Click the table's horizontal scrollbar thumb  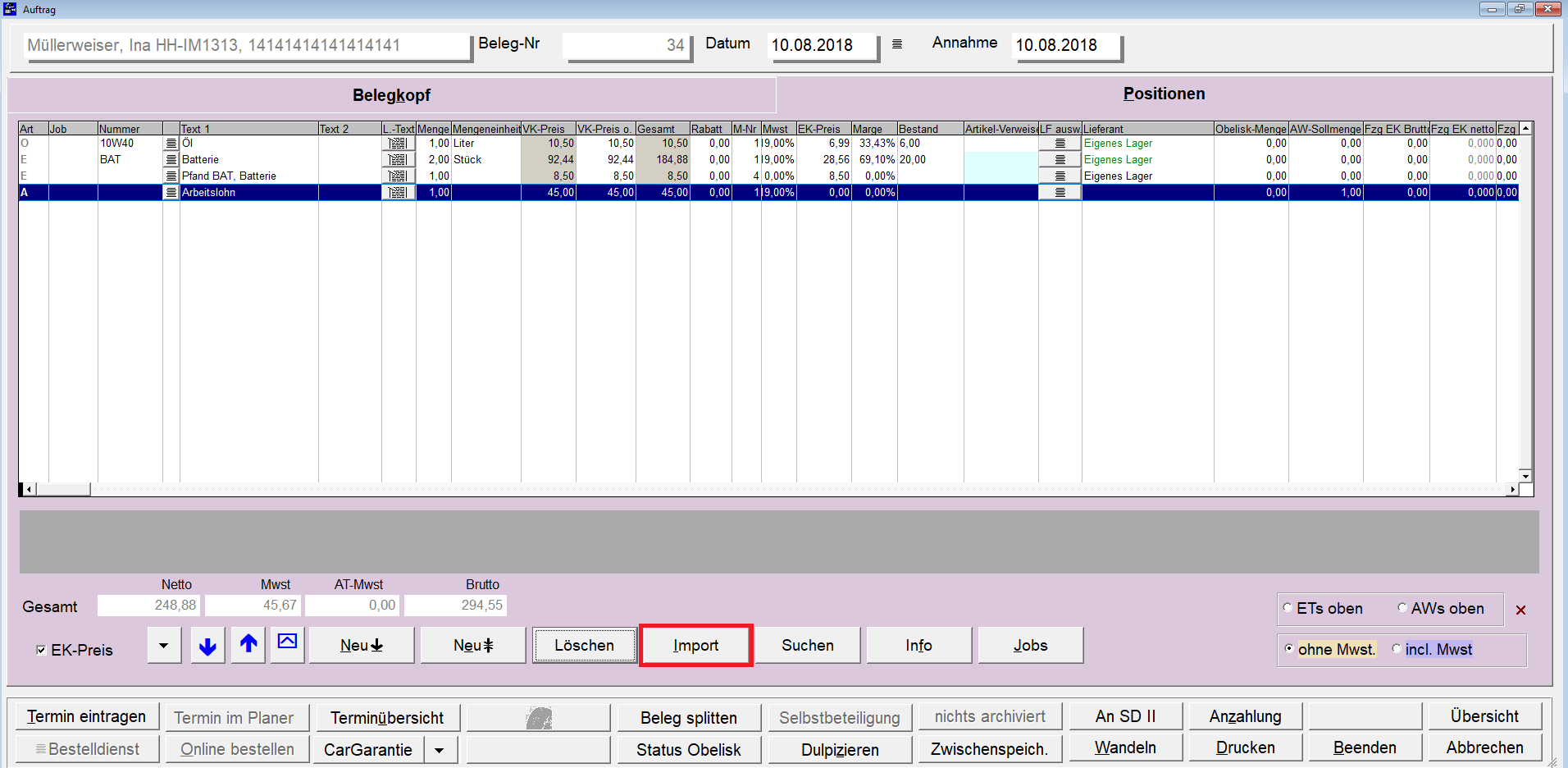[63, 490]
